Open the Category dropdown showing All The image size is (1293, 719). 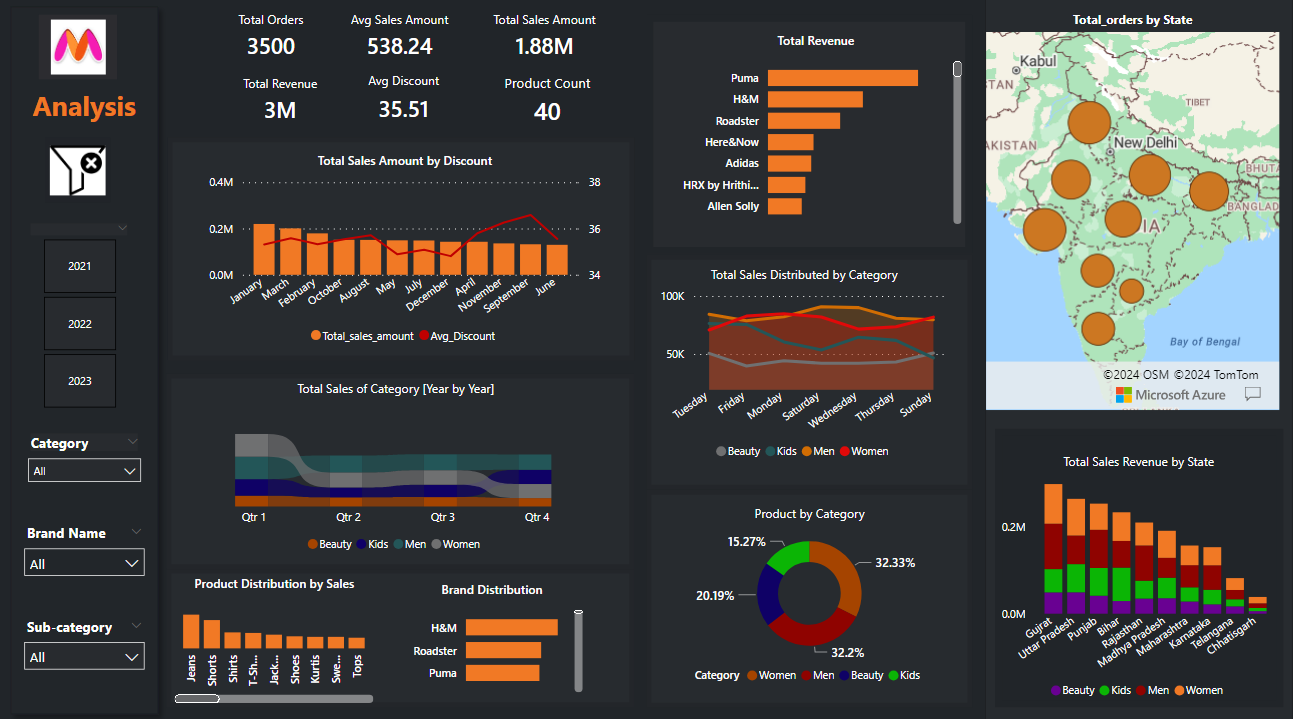click(85, 470)
